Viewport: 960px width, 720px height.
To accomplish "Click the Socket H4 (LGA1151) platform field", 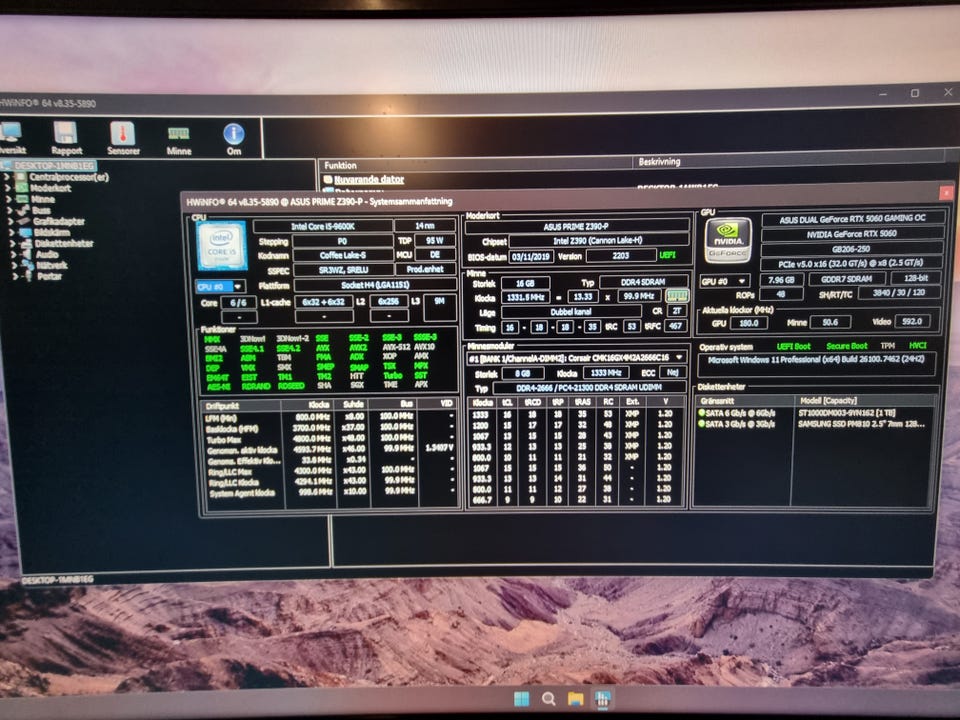I will (x=375, y=285).
